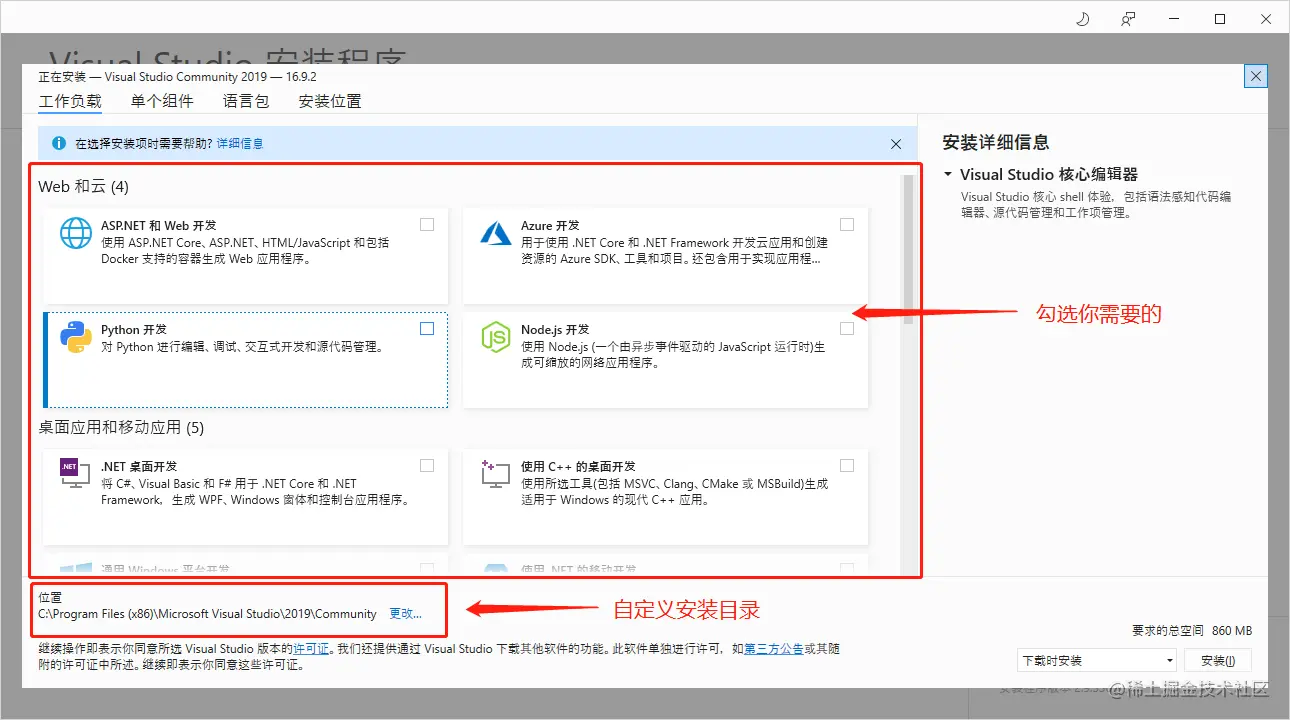Check the ASP.NET 和 Web 开发 workload checkbox
1290x720 pixels.
click(x=427, y=225)
